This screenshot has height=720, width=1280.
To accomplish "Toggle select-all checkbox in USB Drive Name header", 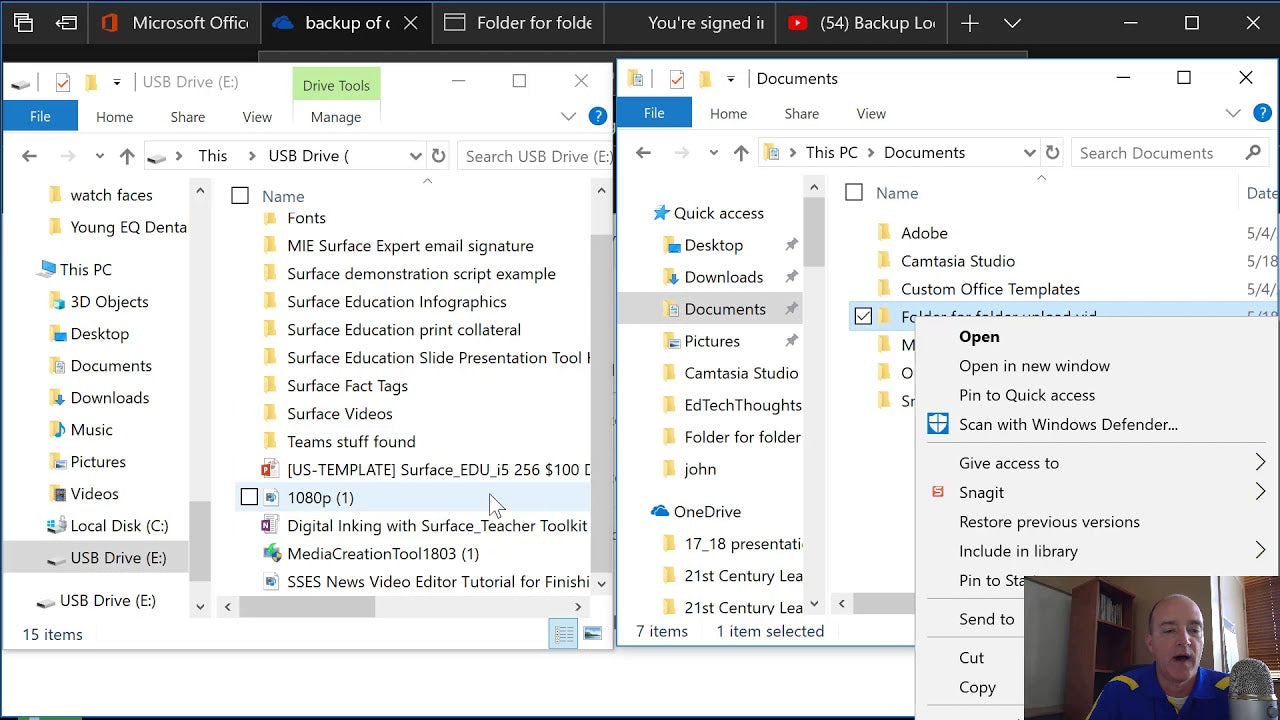I will (240, 196).
